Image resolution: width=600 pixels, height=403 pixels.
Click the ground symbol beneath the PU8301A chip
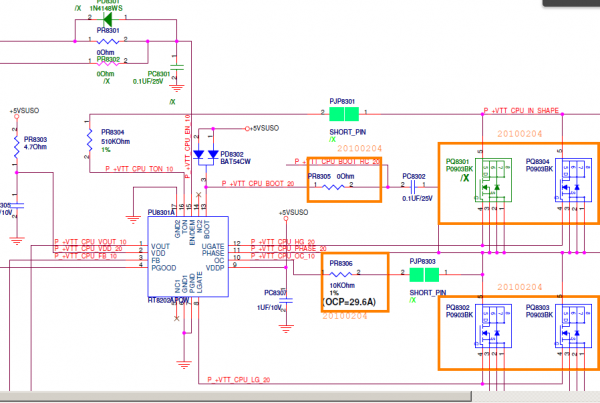[184, 364]
